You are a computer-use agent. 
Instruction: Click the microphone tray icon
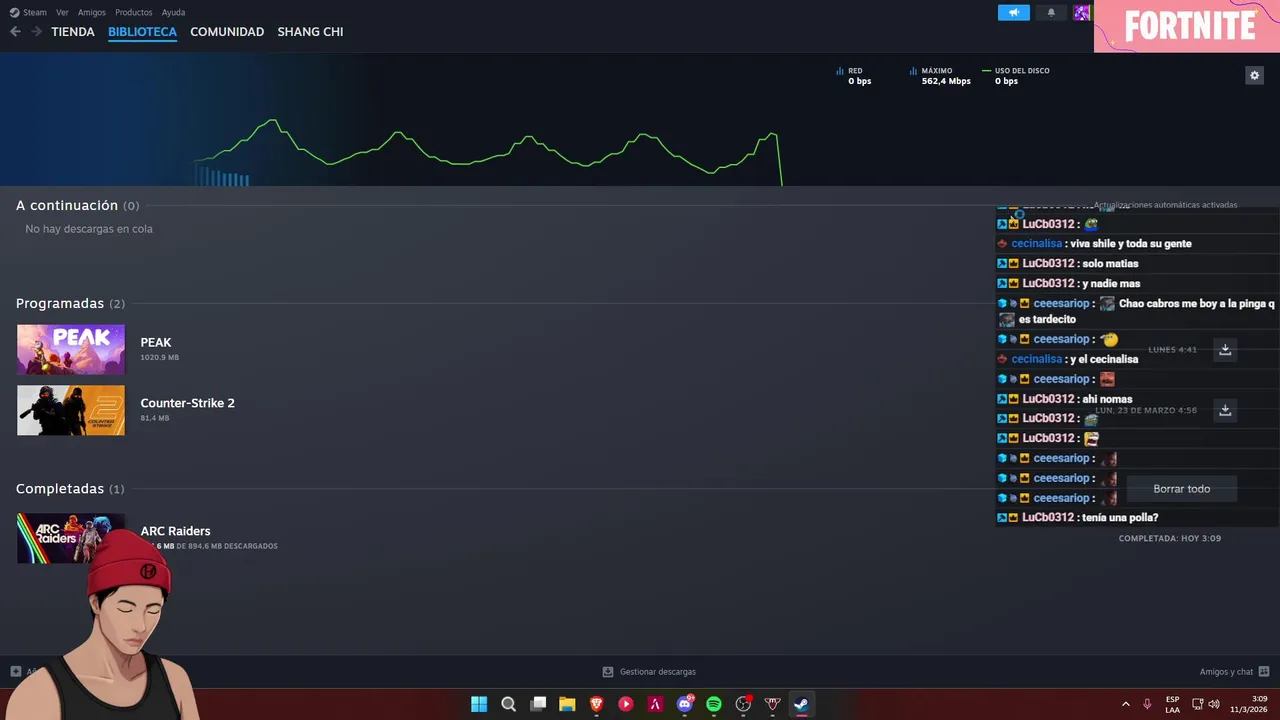[1147, 704]
